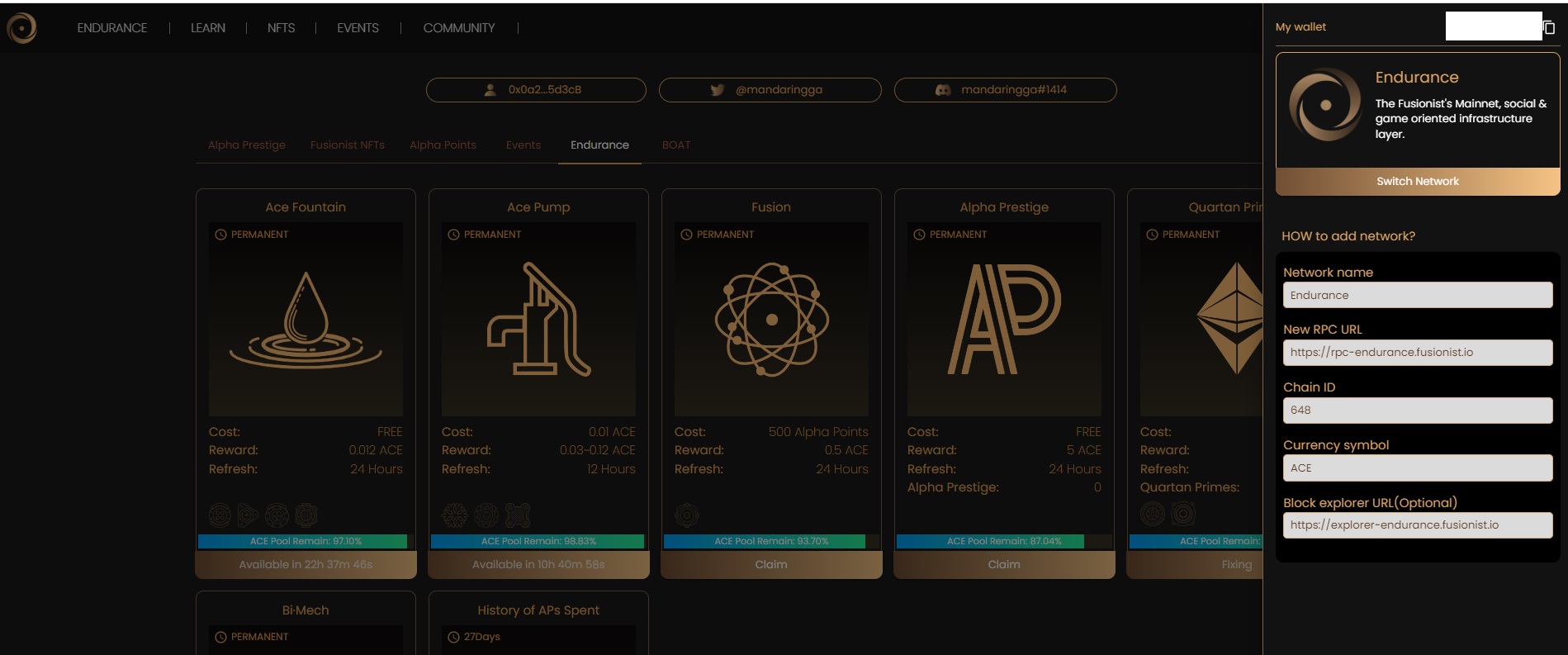Open the EVENTS nav menu
Viewport: 1568px width, 655px height.
point(358,28)
